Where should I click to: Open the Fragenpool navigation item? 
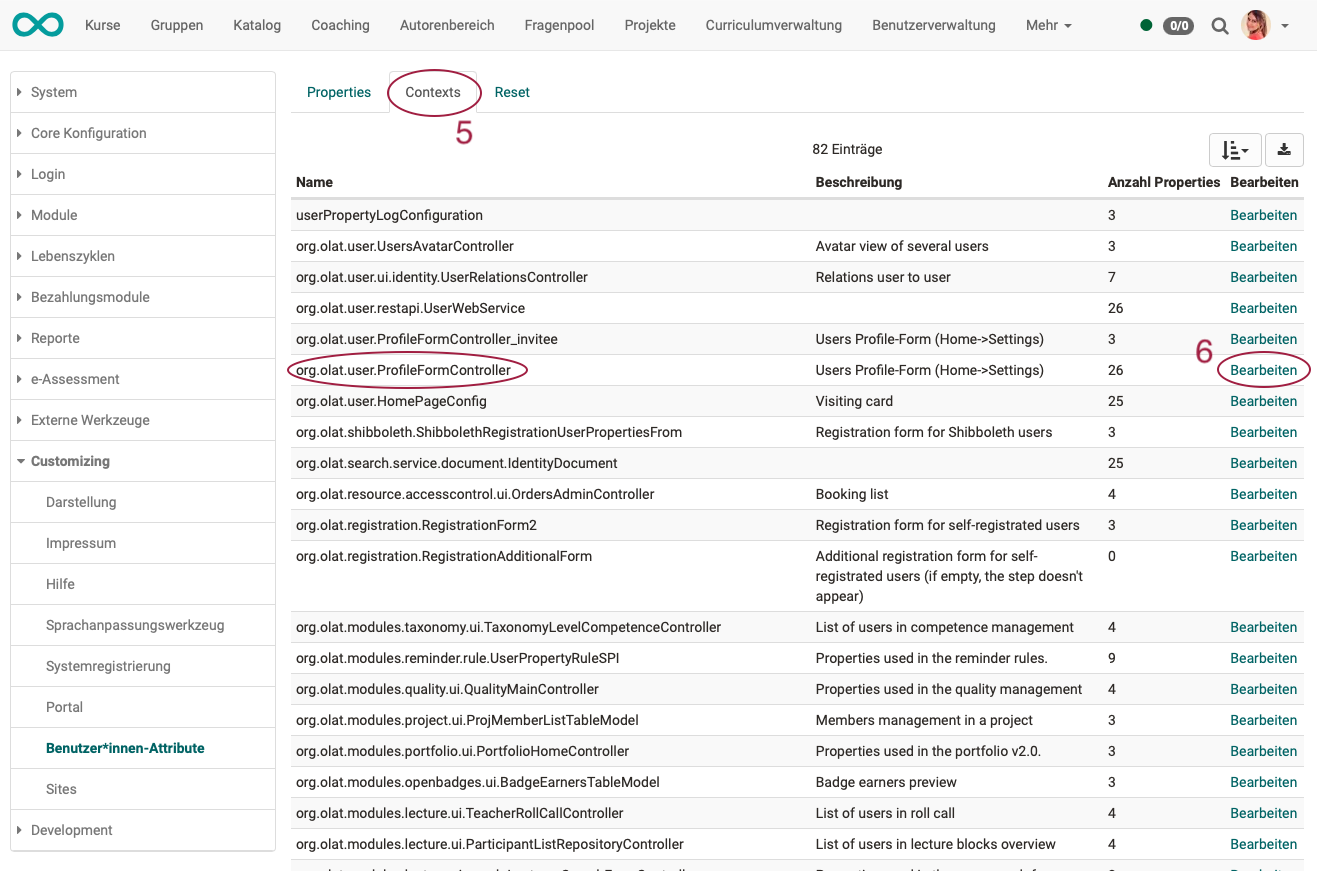[x=559, y=25]
